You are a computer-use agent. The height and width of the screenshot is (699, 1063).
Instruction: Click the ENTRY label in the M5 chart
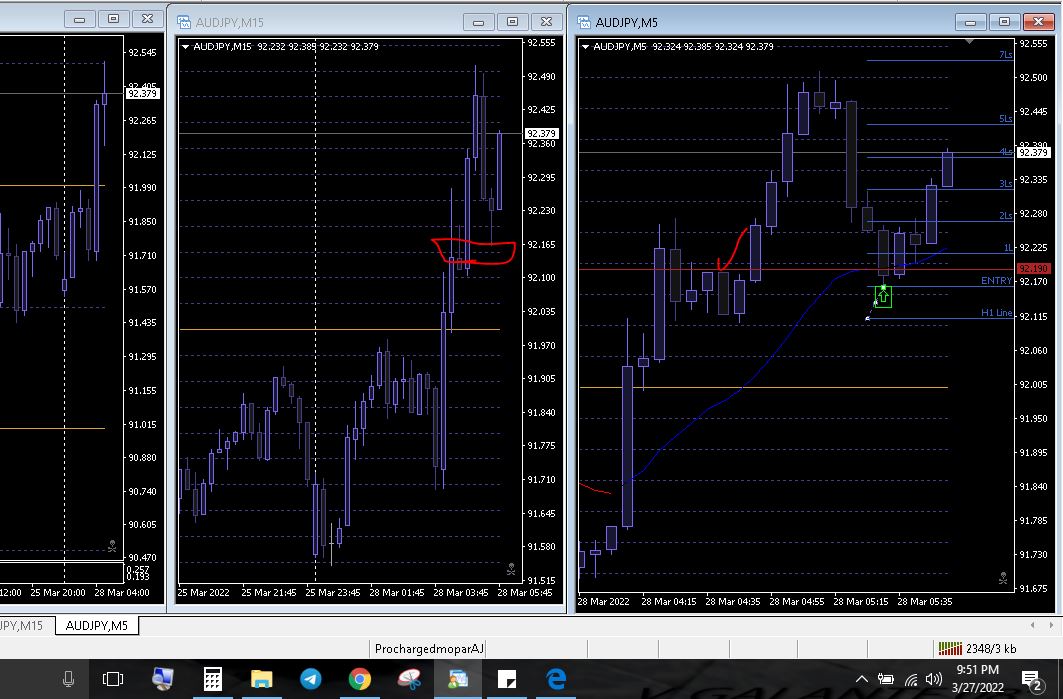996,280
